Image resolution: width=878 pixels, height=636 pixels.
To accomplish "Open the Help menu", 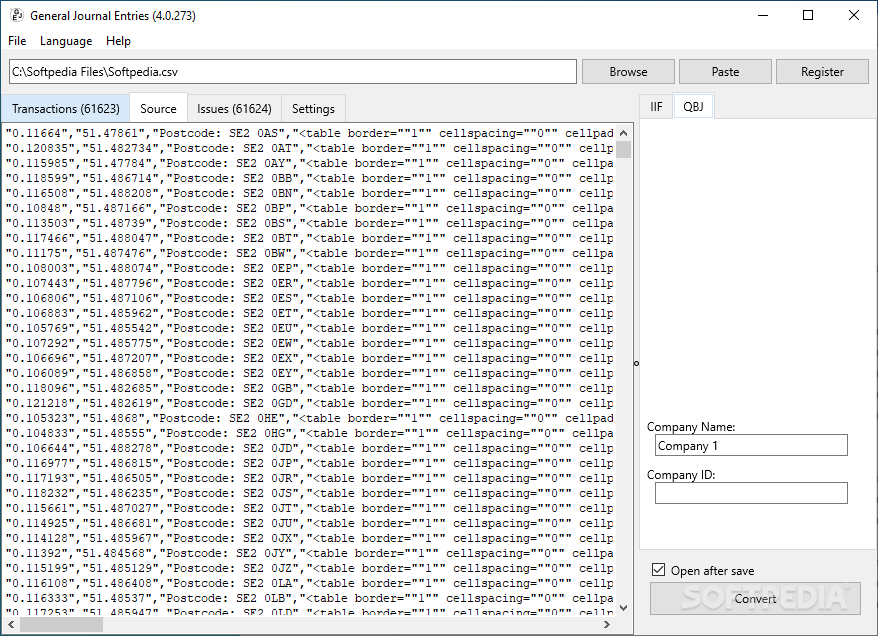I will [x=118, y=41].
